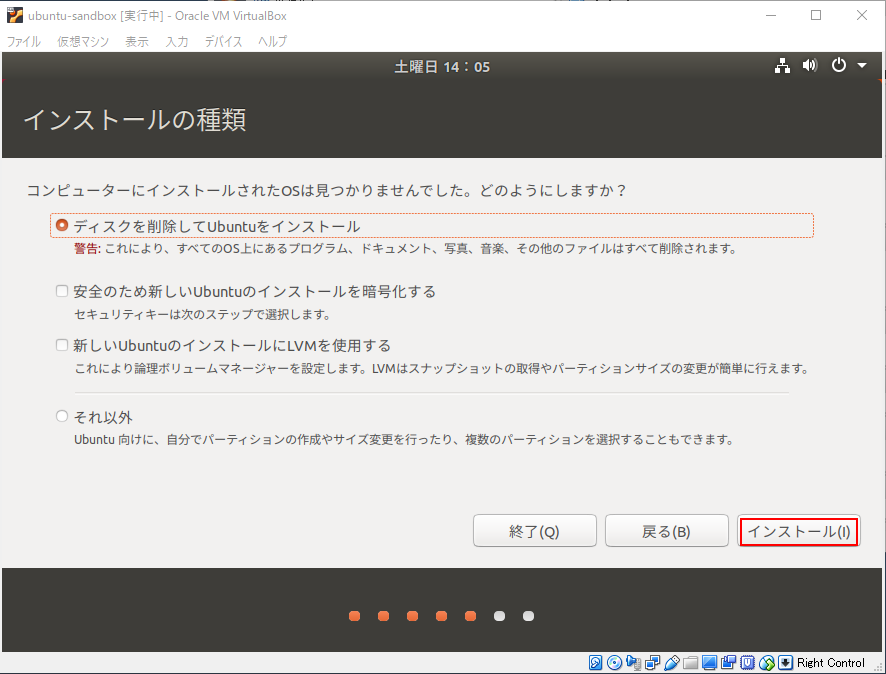Click the 'Ubuntu 向けに、自分で' description text

[405, 439]
